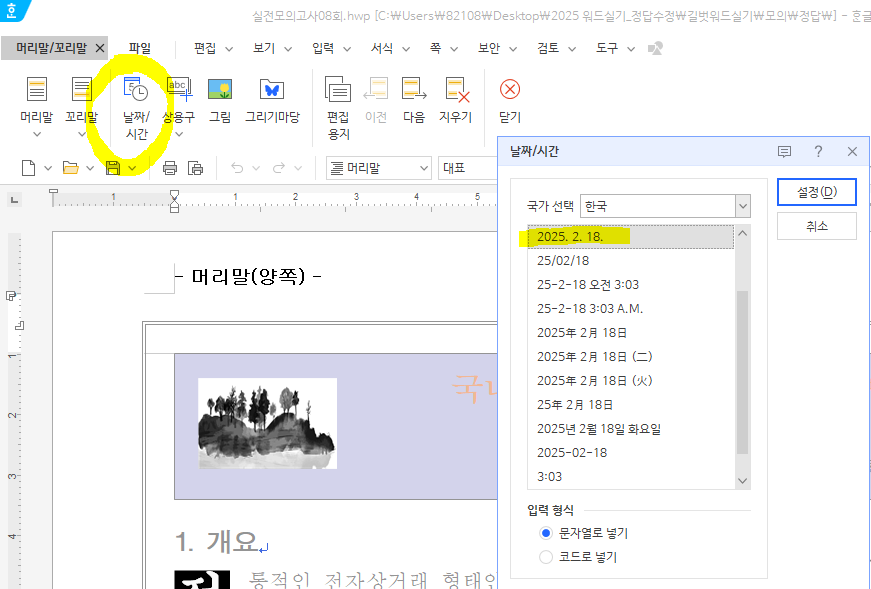Screen dimensions: 871x589
Task: Click the 편집 용지 page setup icon
Action: click(338, 92)
